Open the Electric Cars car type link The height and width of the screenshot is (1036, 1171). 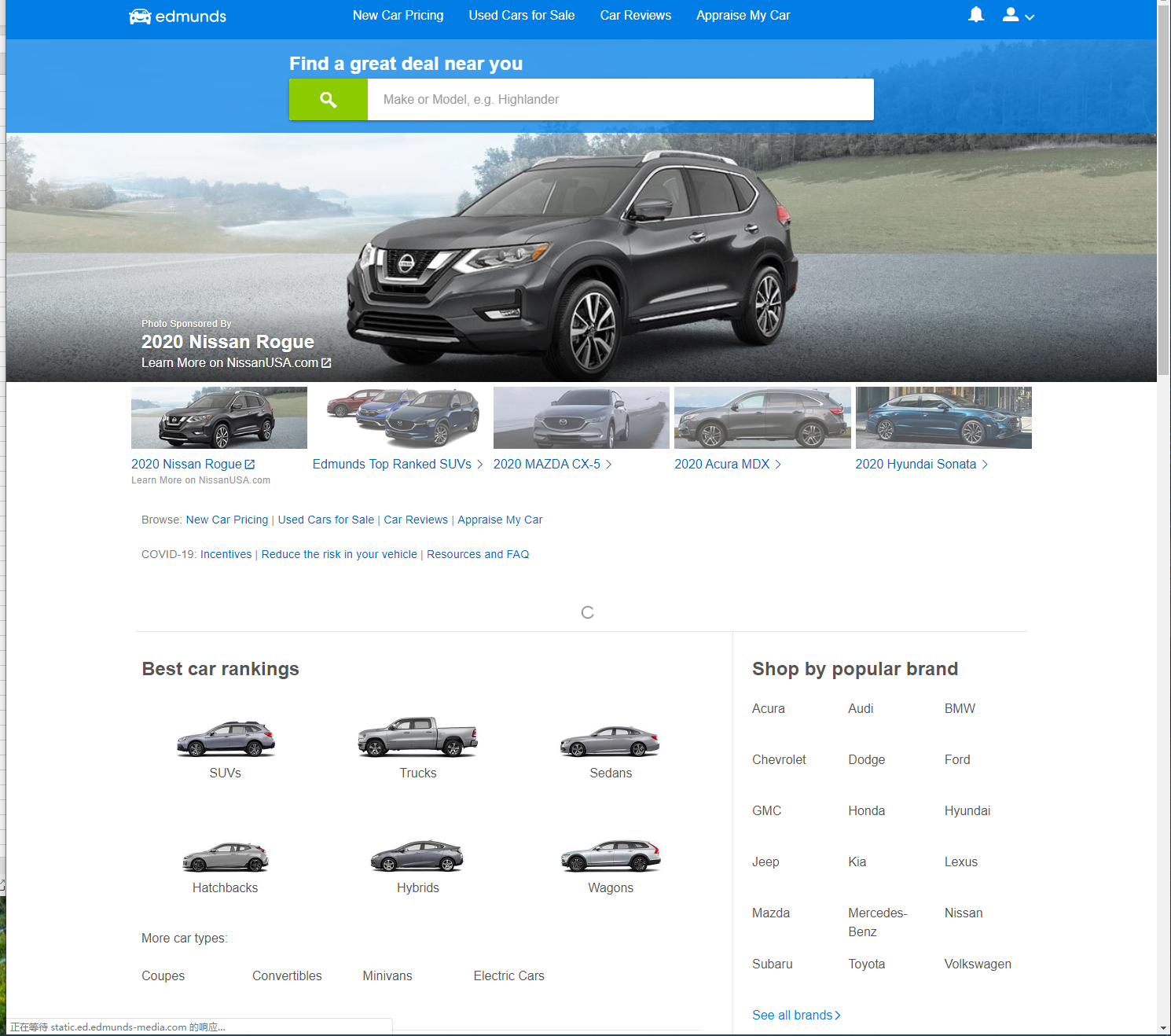[x=509, y=975]
